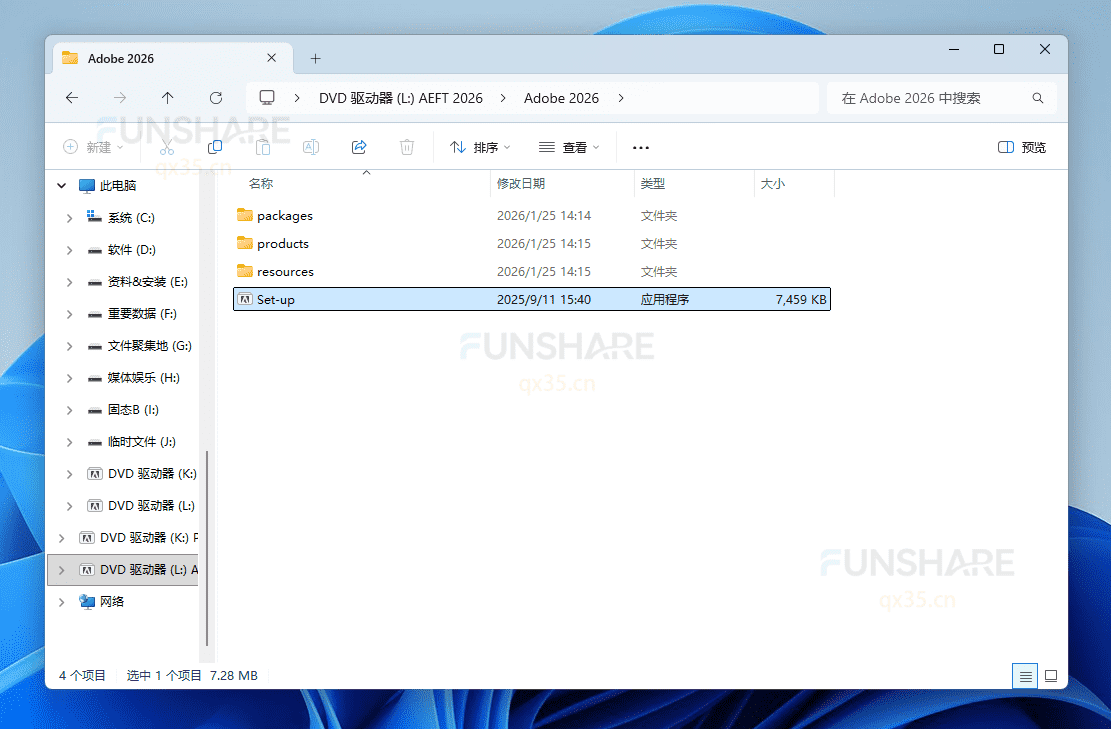The height and width of the screenshot is (729, 1111).
Task: Cut the selected Set-up file
Action: pyautogui.click(x=167, y=147)
